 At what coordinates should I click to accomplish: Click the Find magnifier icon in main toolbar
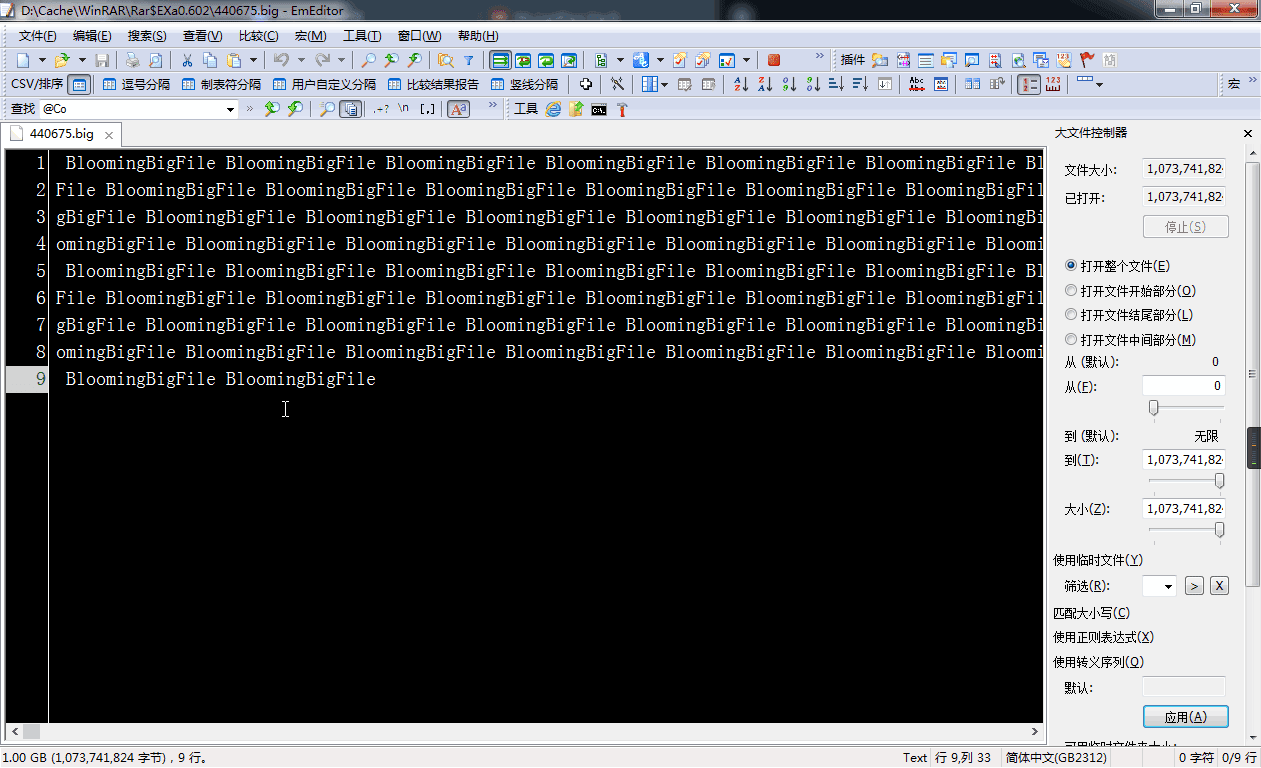[x=369, y=60]
